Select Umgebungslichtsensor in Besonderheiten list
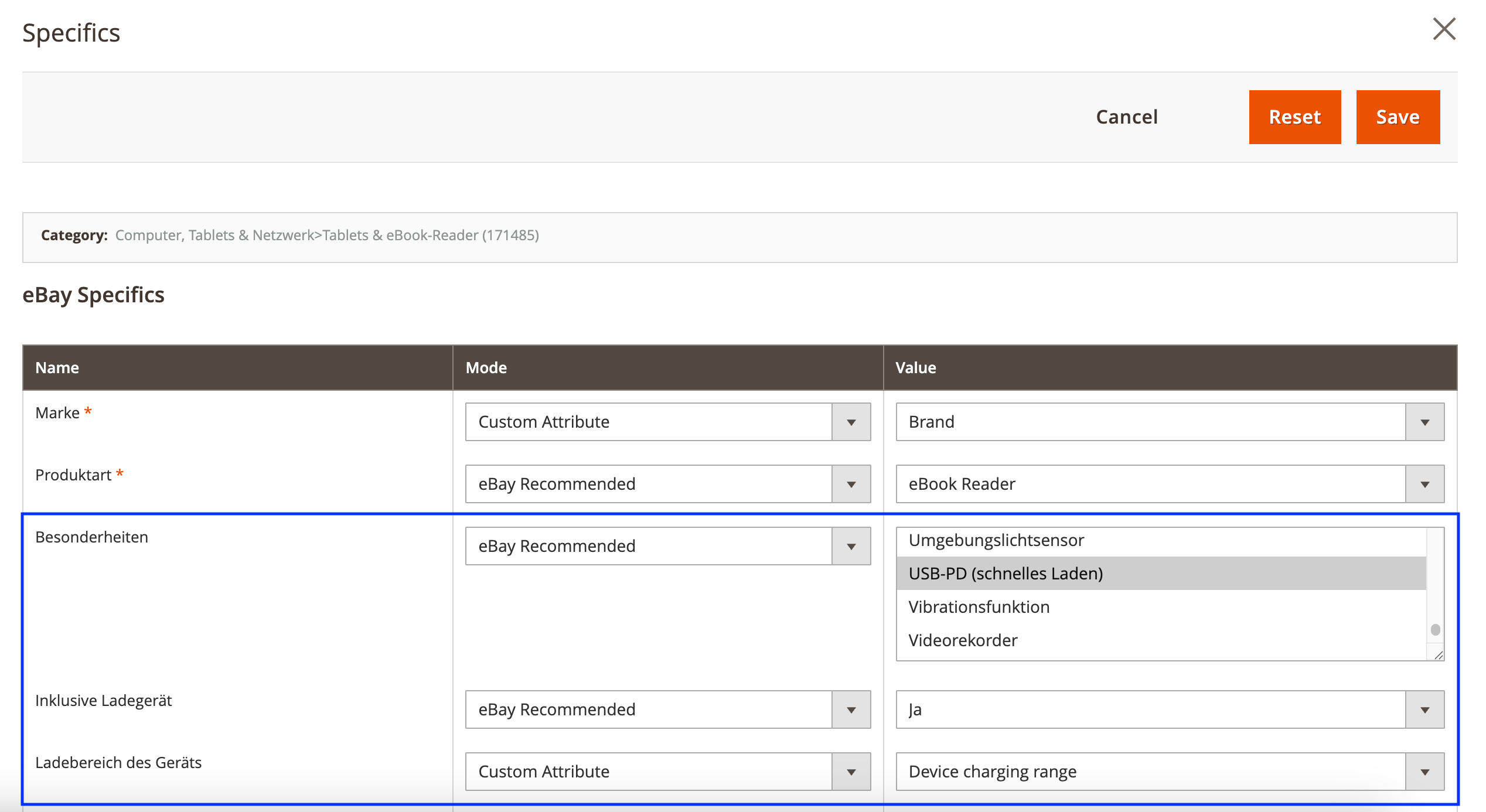Screen dimensions: 1486x812 pyautogui.click(x=996, y=540)
